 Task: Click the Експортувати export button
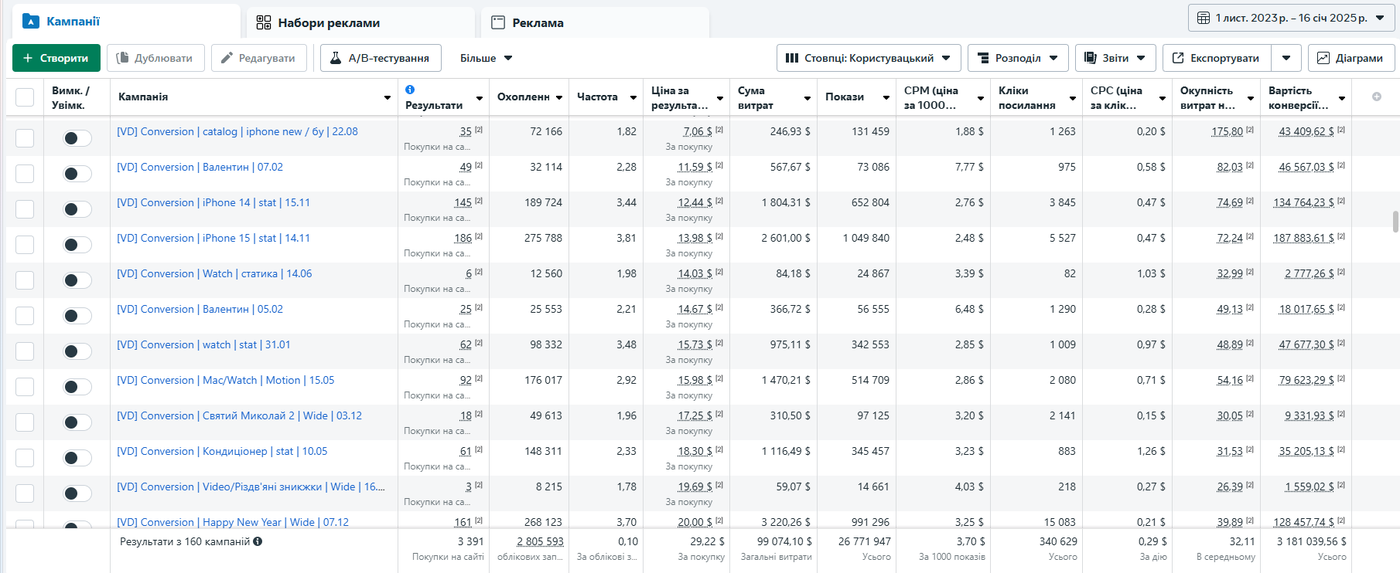(x=1218, y=58)
